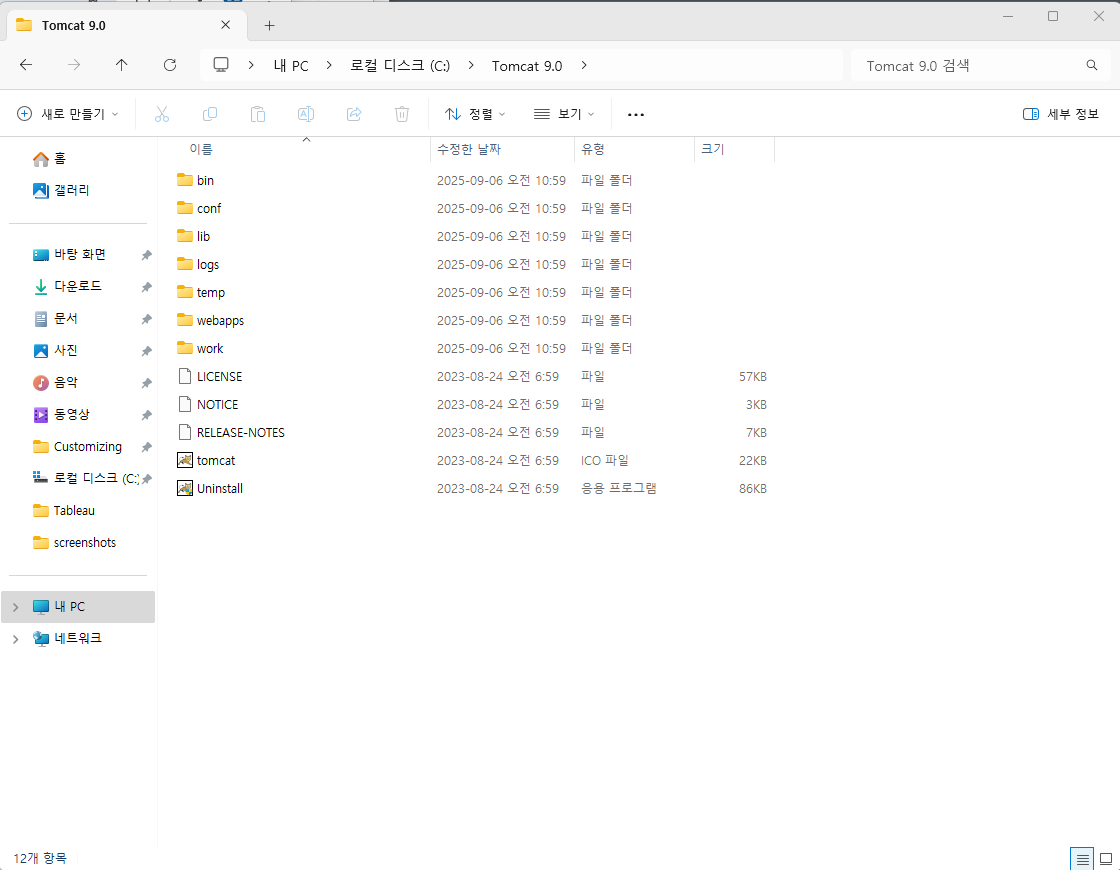Open 다운로드 in quick access
Image resolution: width=1120 pixels, height=870 pixels.
[77, 286]
